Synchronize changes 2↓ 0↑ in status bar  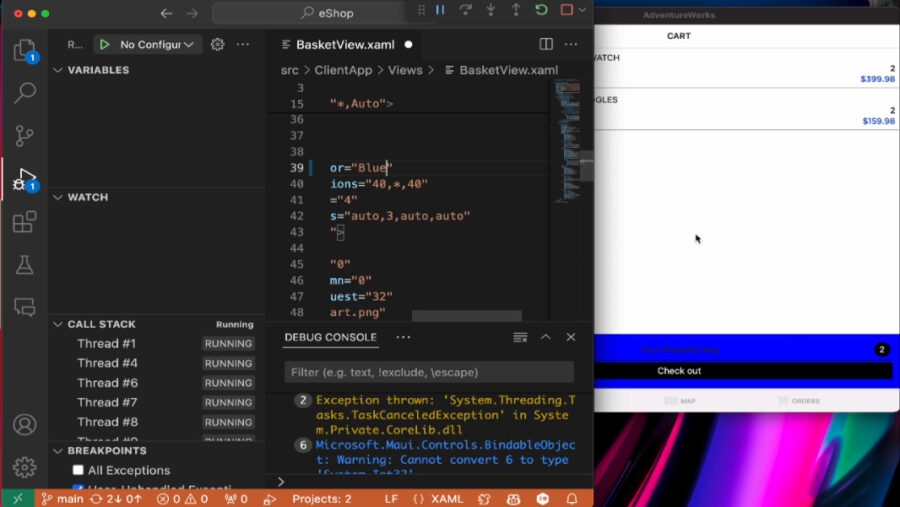pyautogui.click(x=116, y=499)
